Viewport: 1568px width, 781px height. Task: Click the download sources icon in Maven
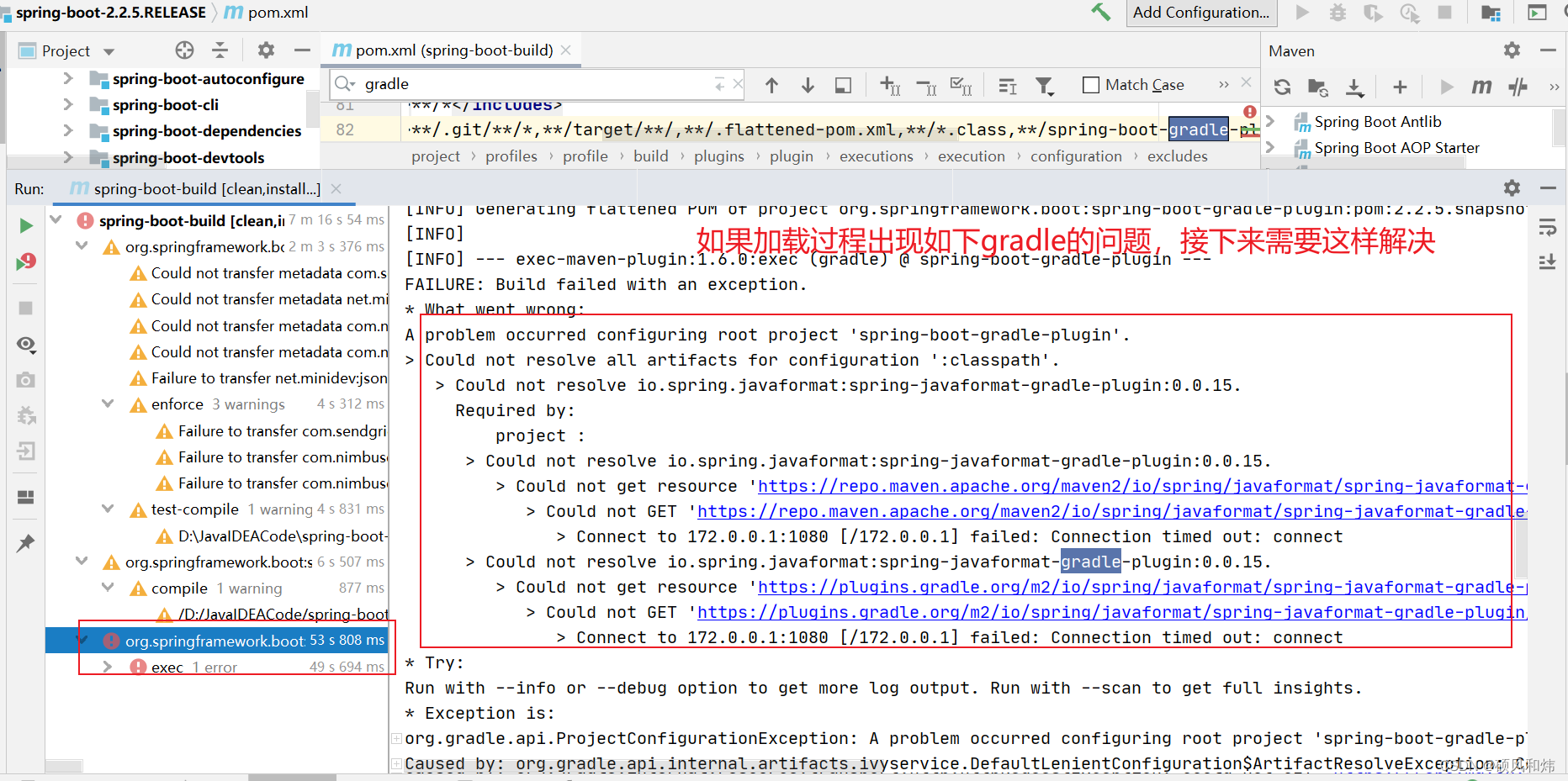pyautogui.click(x=1354, y=87)
